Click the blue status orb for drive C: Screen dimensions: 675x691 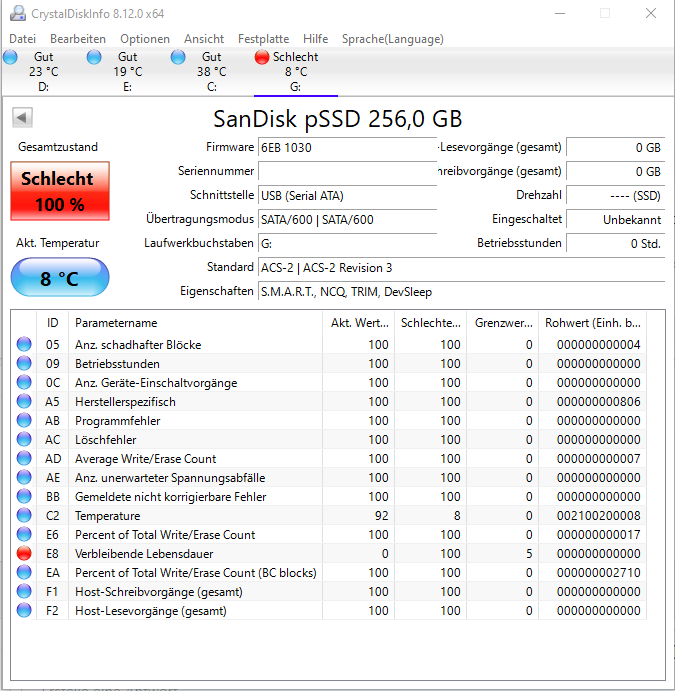tap(178, 57)
